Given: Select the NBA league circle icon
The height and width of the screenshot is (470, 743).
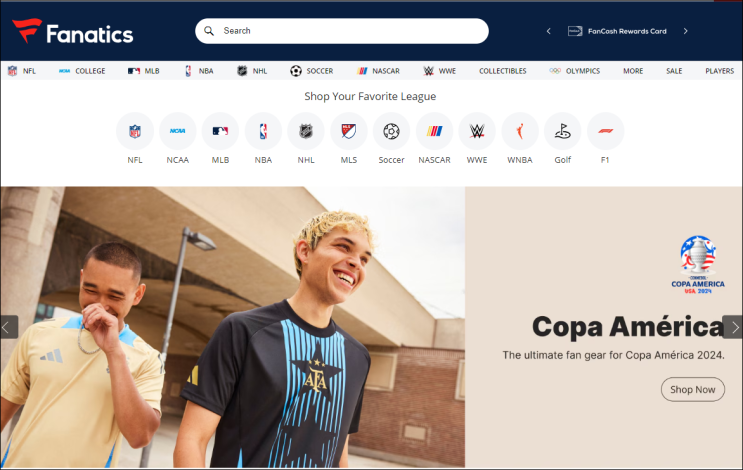Looking at the screenshot, I should [x=263, y=131].
